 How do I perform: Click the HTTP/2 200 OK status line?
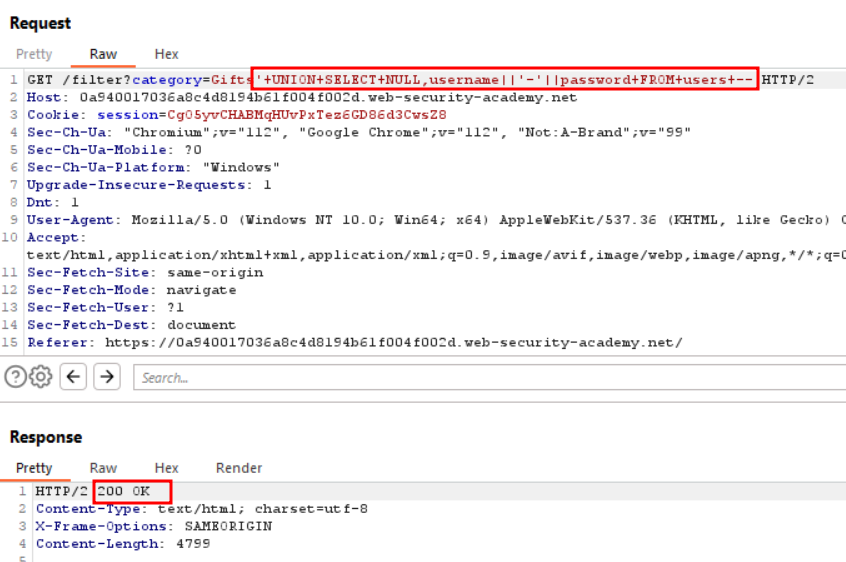[93, 491]
